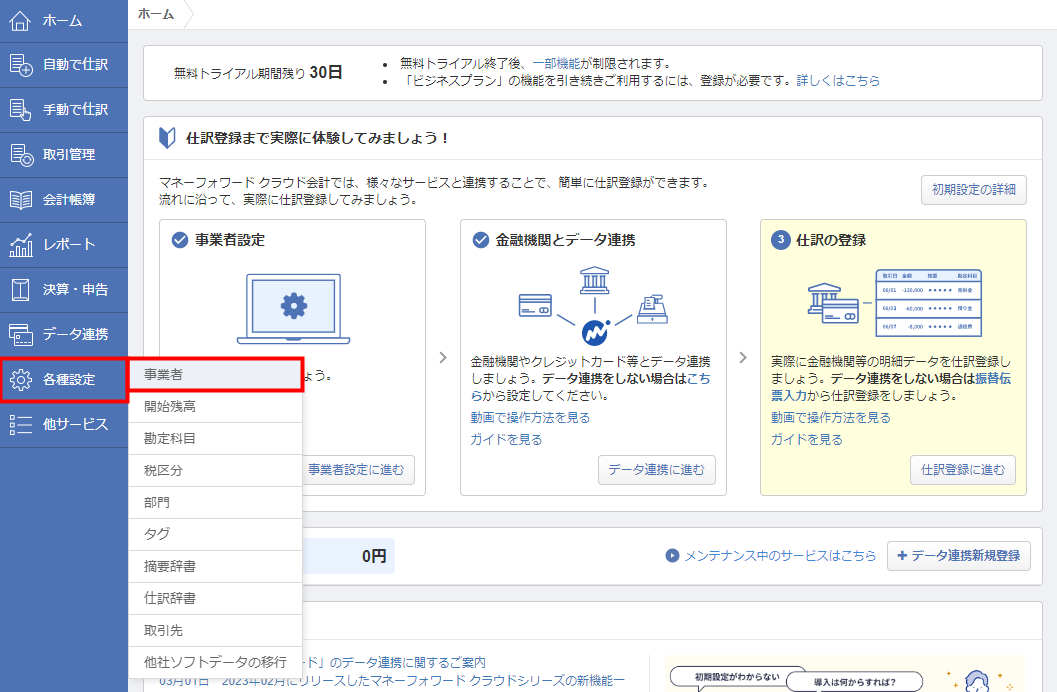Click the 他サービス list icon
This screenshot has height=692, width=1057.
(20, 424)
